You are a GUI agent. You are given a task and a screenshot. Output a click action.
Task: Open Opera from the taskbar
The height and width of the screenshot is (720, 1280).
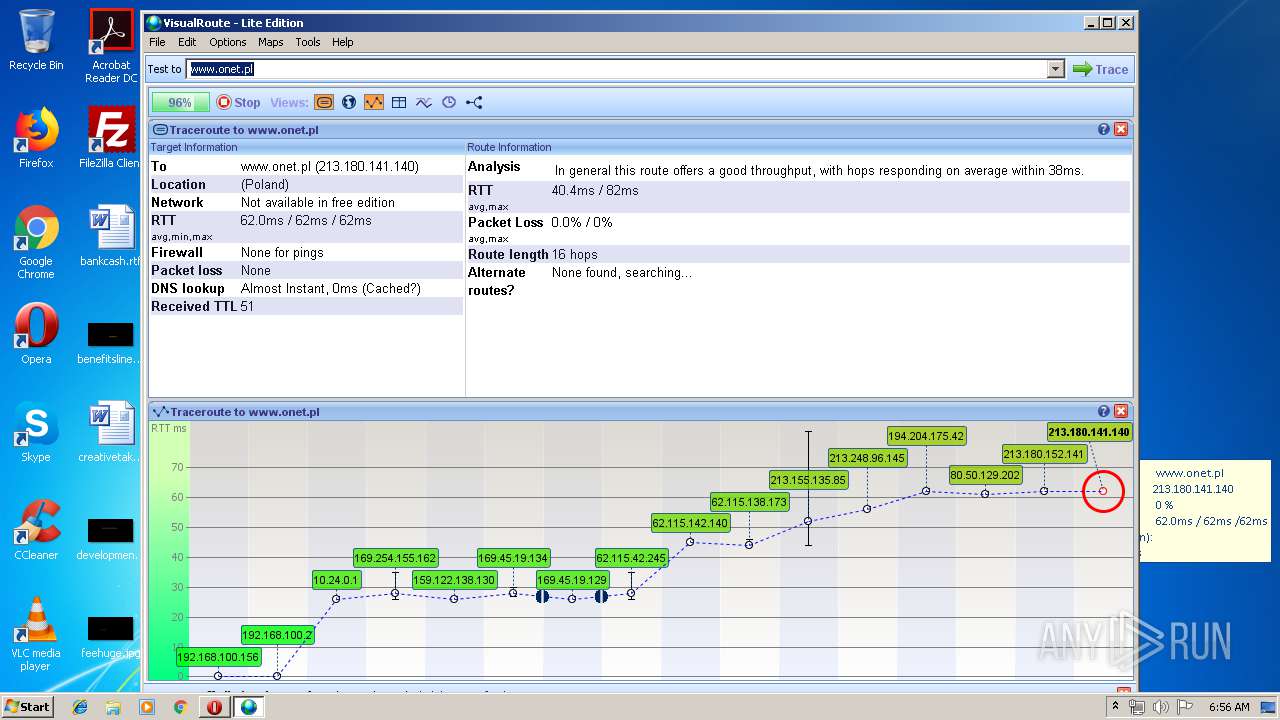click(x=214, y=707)
